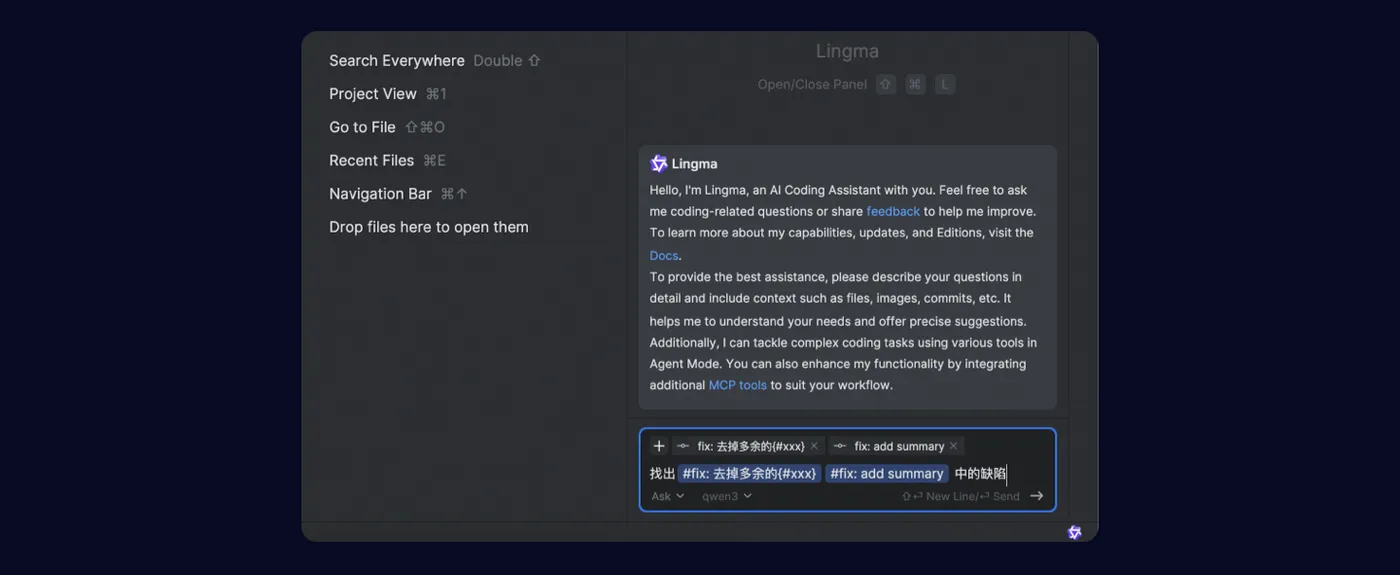Viewport: 1400px width, 575px height.
Task: Click 'Go to File' hint text
Action: pos(362,127)
